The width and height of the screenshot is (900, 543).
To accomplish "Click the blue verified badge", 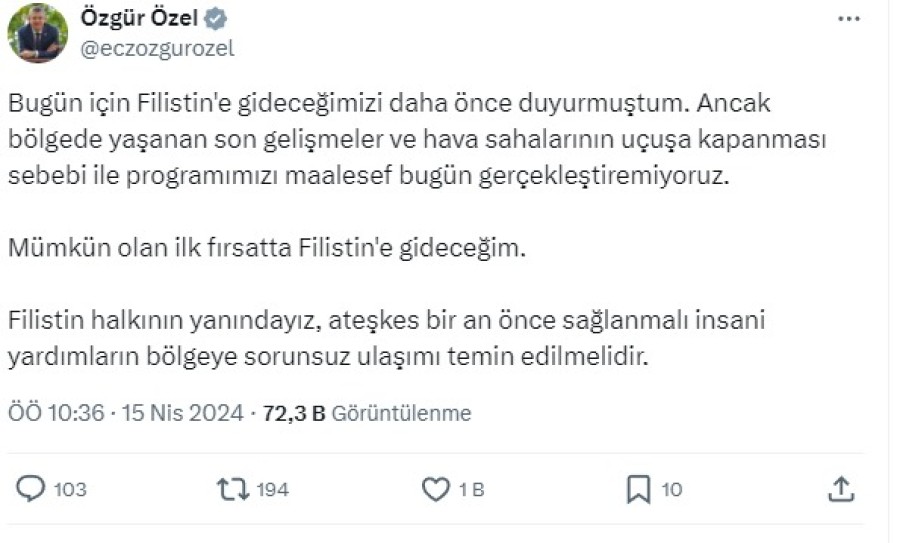I will tap(214, 19).
